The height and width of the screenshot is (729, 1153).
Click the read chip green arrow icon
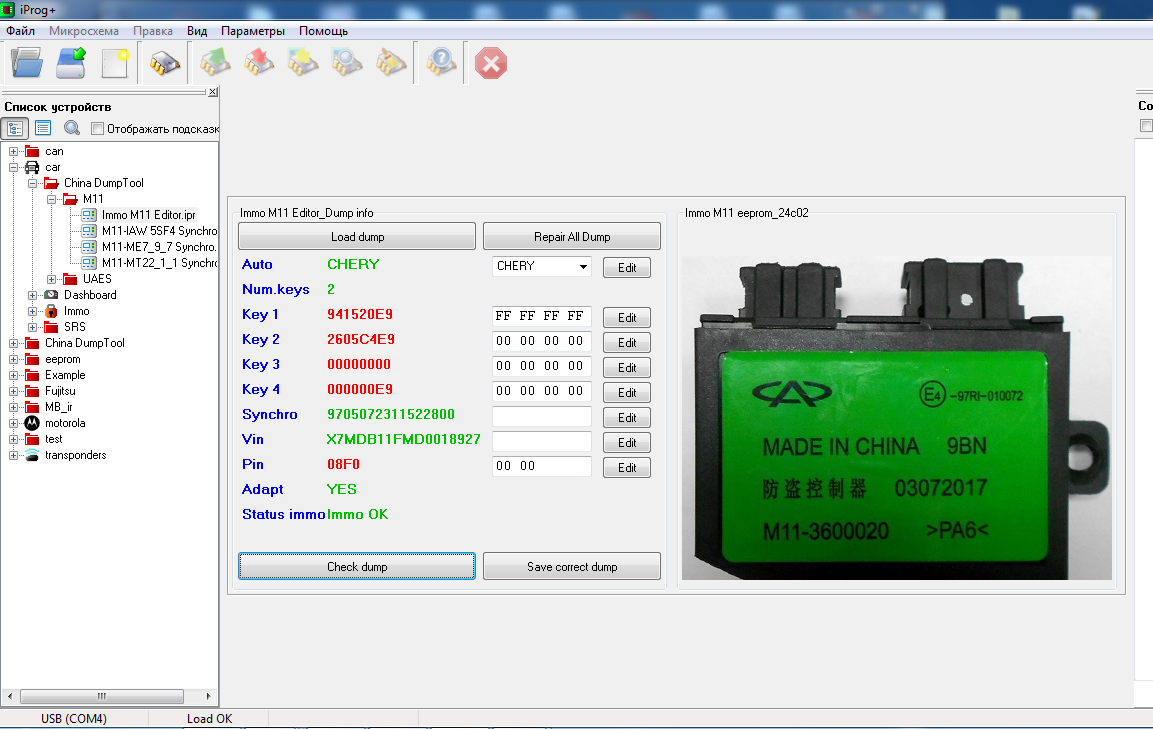tap(215, 63)
